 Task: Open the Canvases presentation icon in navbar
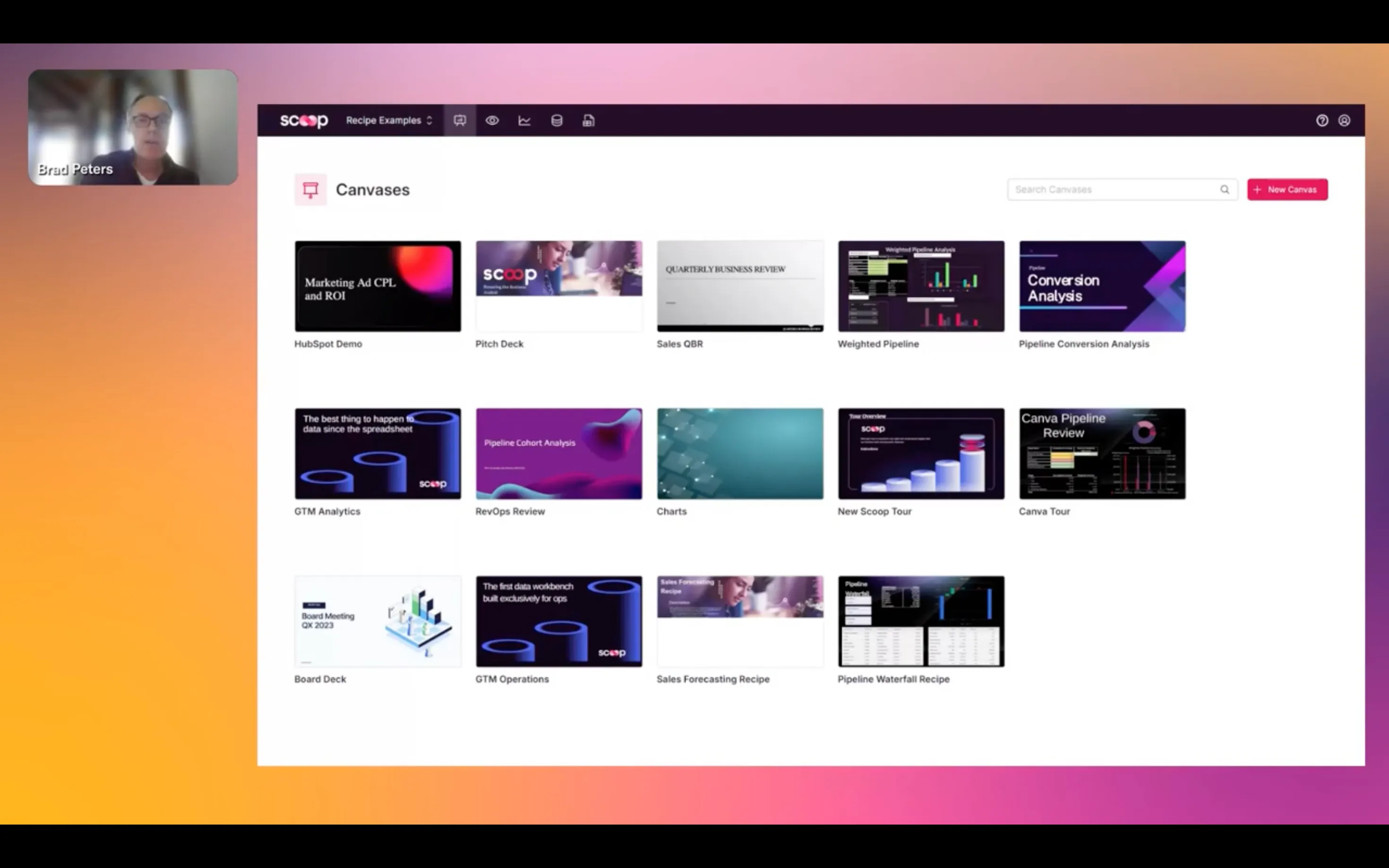(x=459, y=120)
